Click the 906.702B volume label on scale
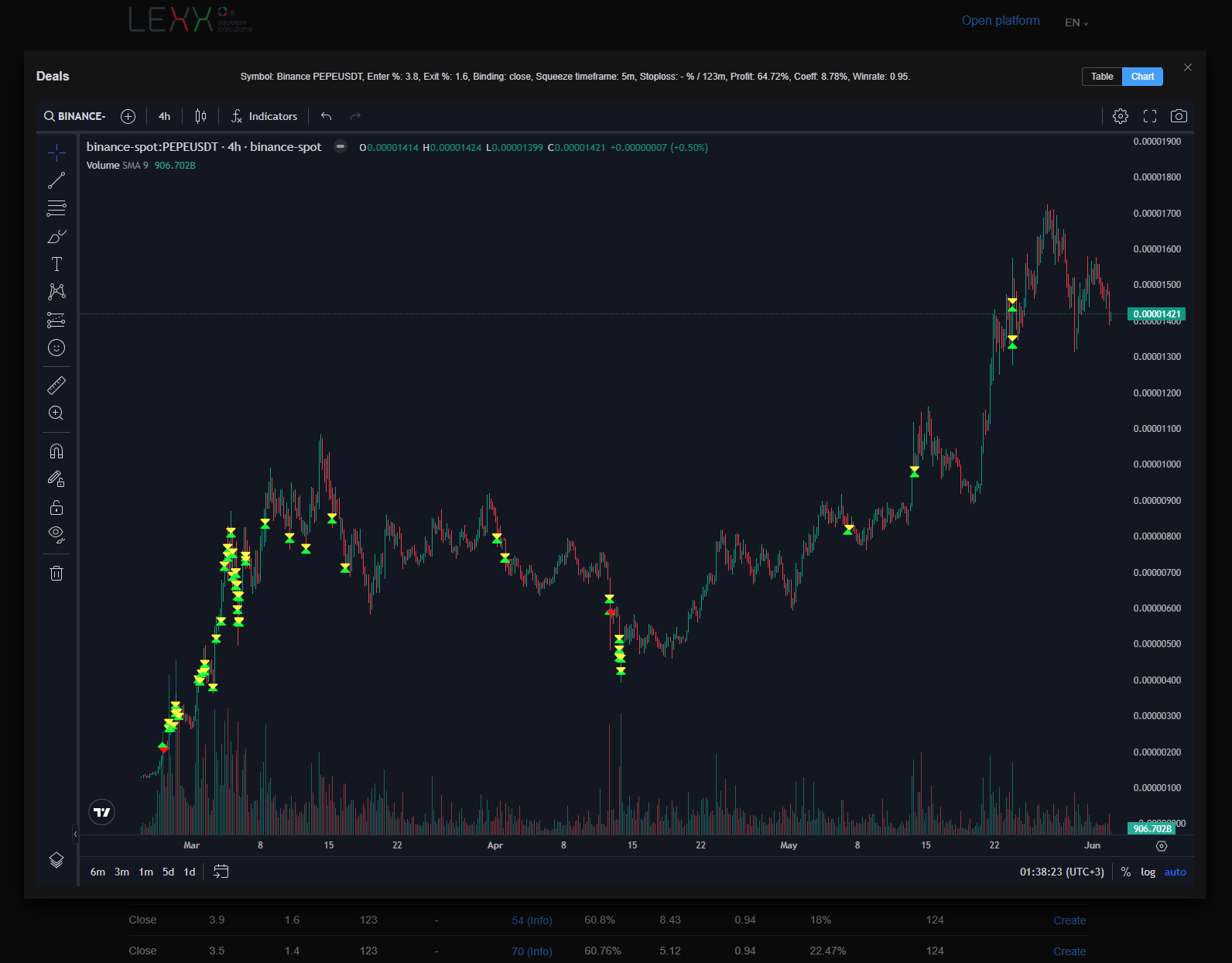The image size is (1232, 963). (1152, 828)
